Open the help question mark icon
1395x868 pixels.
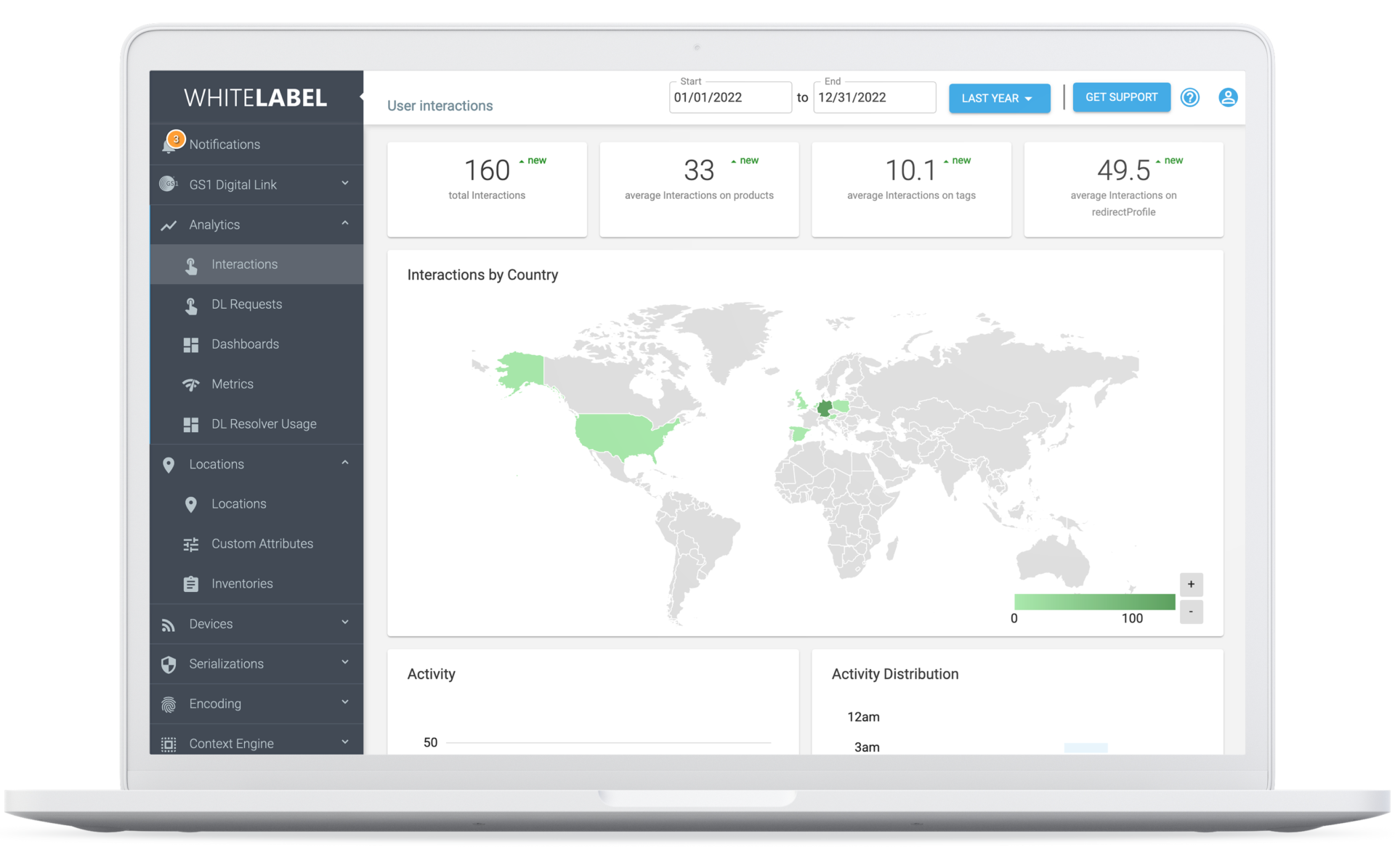(x=1189, y=97)
